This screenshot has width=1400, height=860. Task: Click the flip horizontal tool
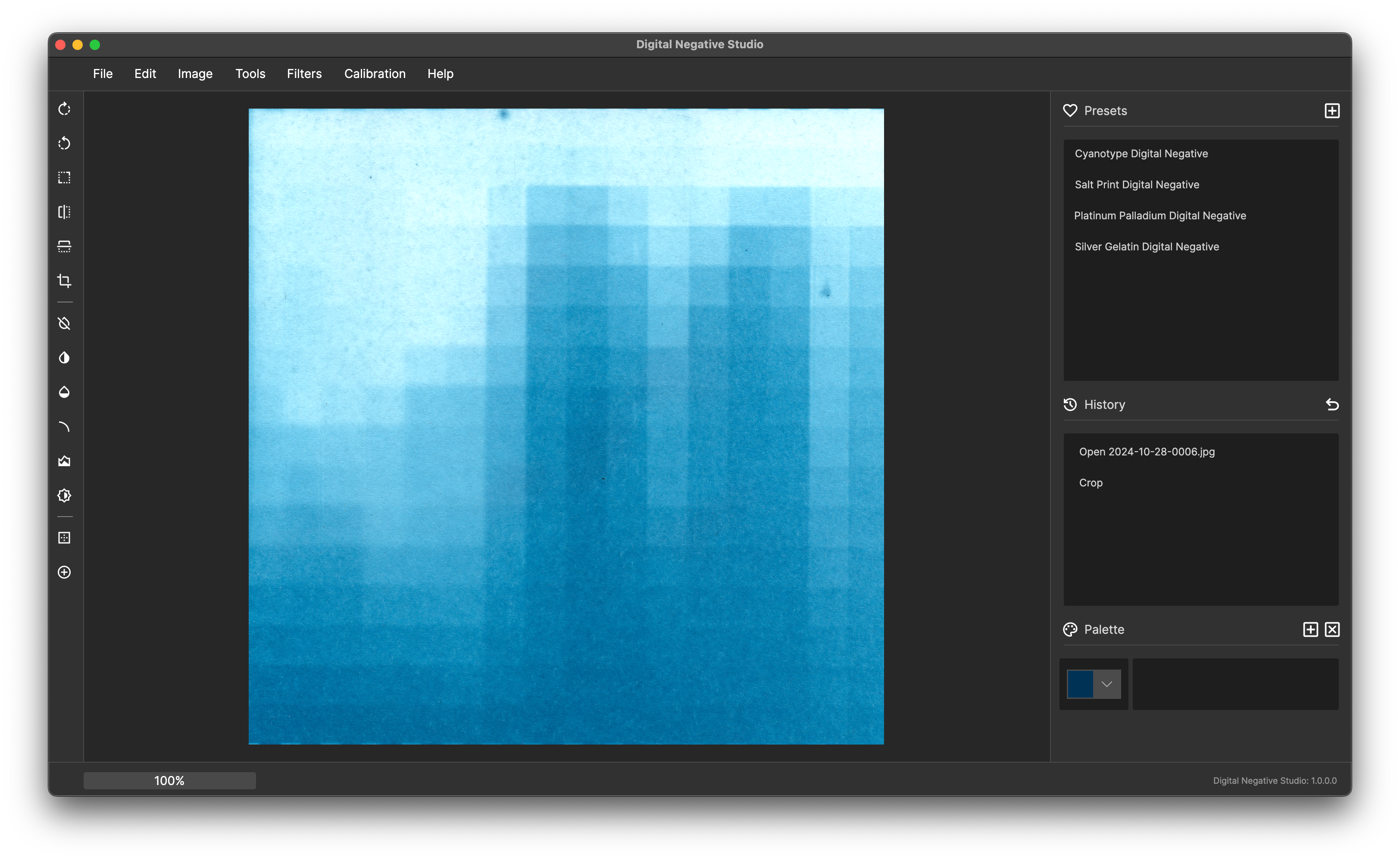click(x=64, y=212)
